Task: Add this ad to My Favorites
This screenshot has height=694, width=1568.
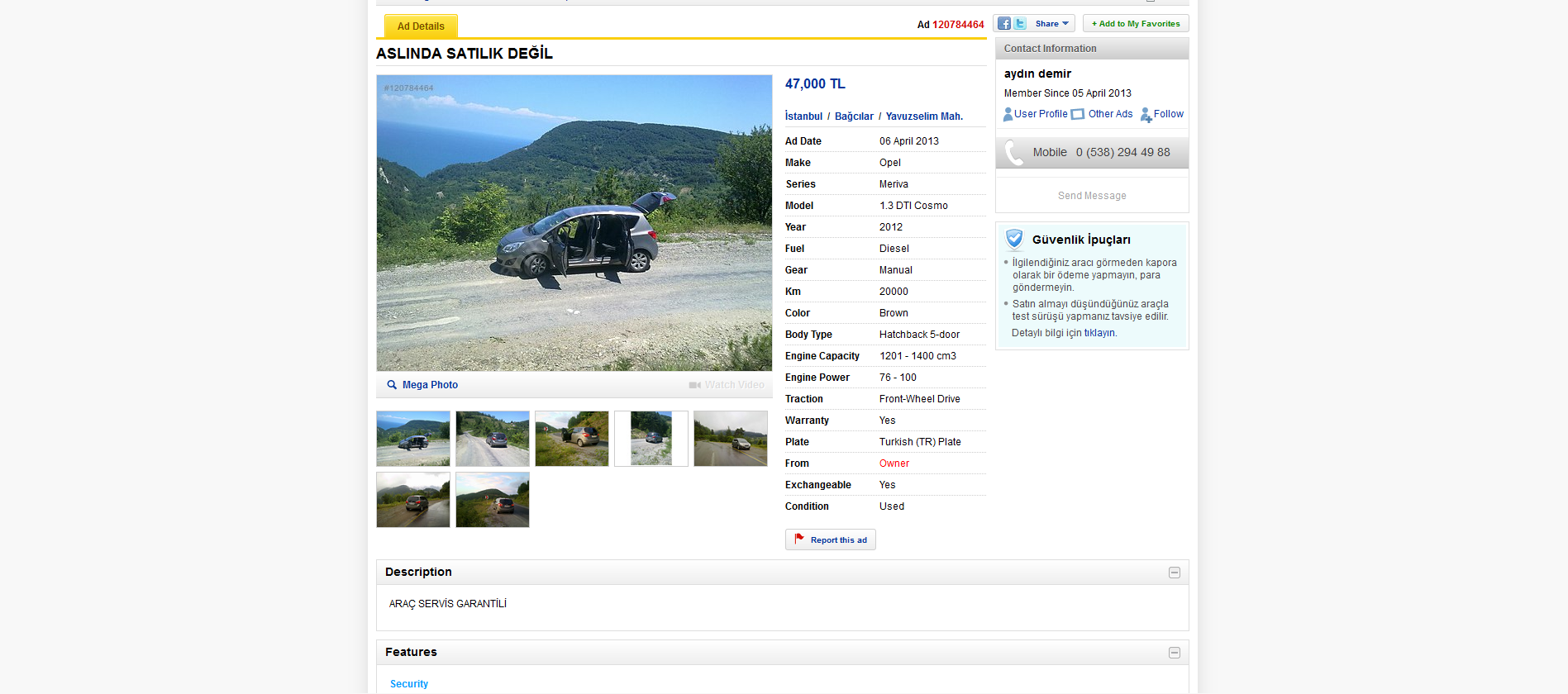Action: tap(1136, 24)
